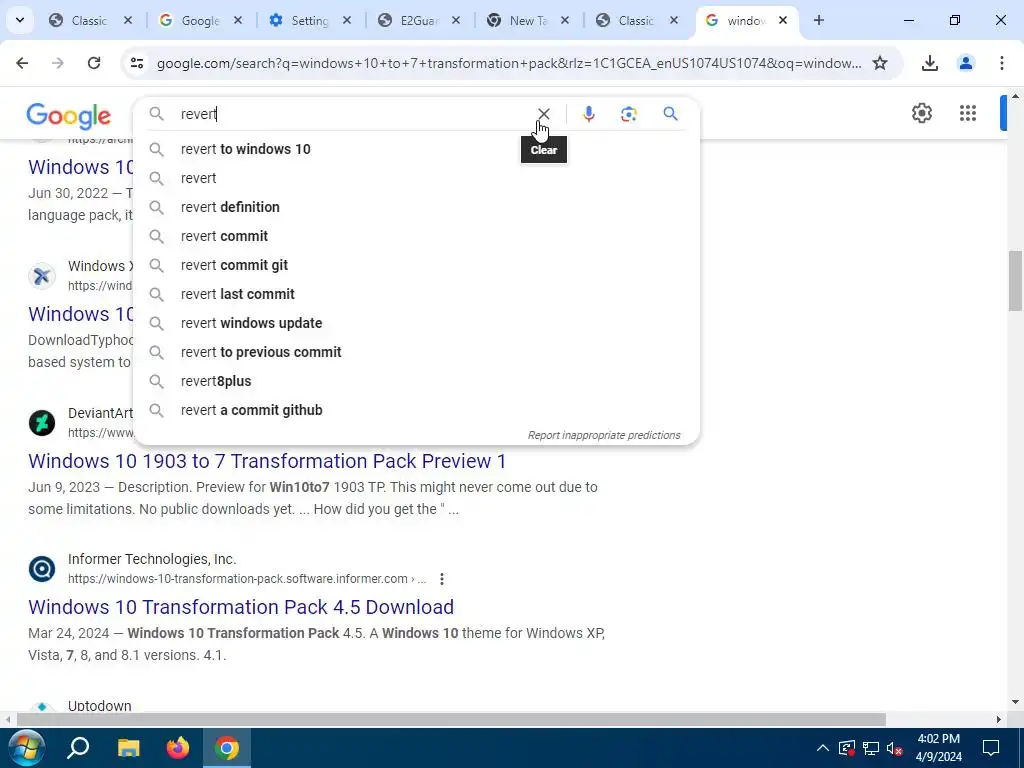This screenshot has width=1024, height=768.
Task: Open File Explorer from taskbar
Action: click(129, 748)
